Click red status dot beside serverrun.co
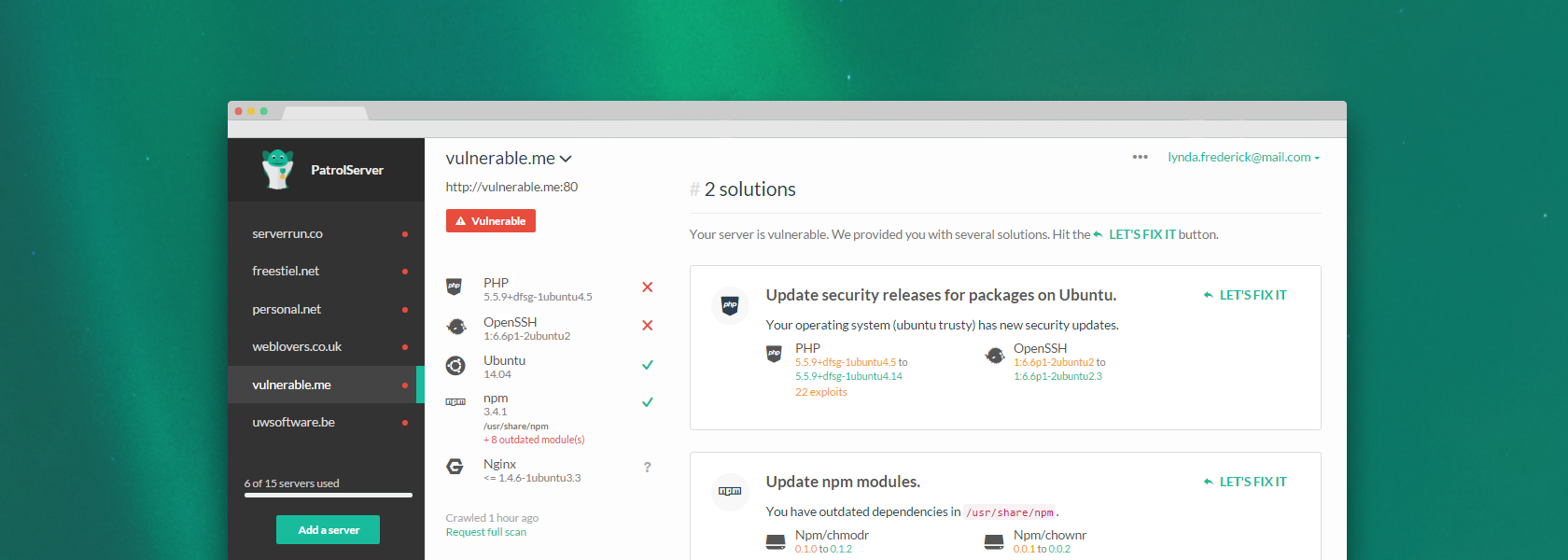 click(x=404, y=234)
